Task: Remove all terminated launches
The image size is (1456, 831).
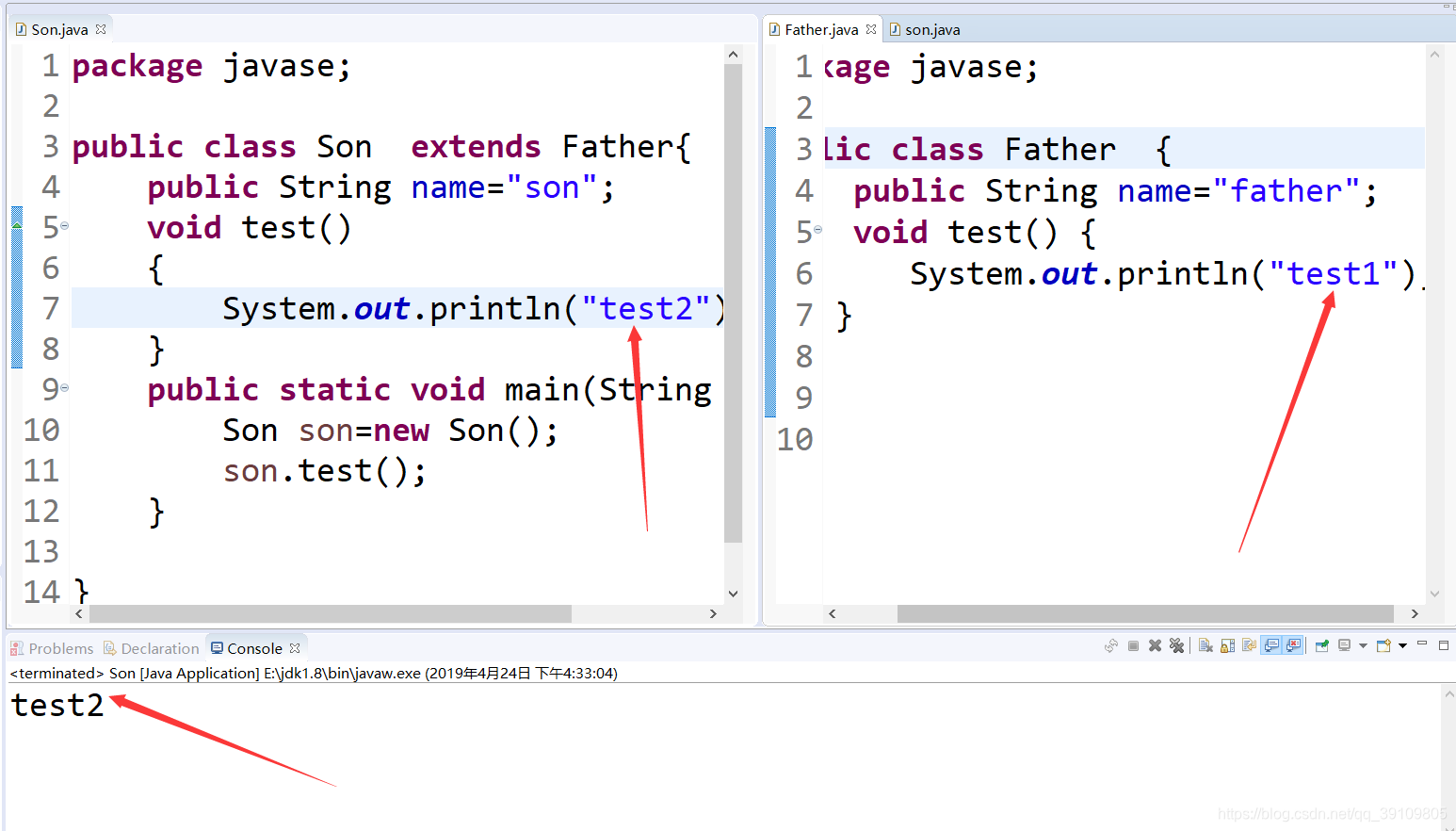Action: click(x=1176, y=645)
